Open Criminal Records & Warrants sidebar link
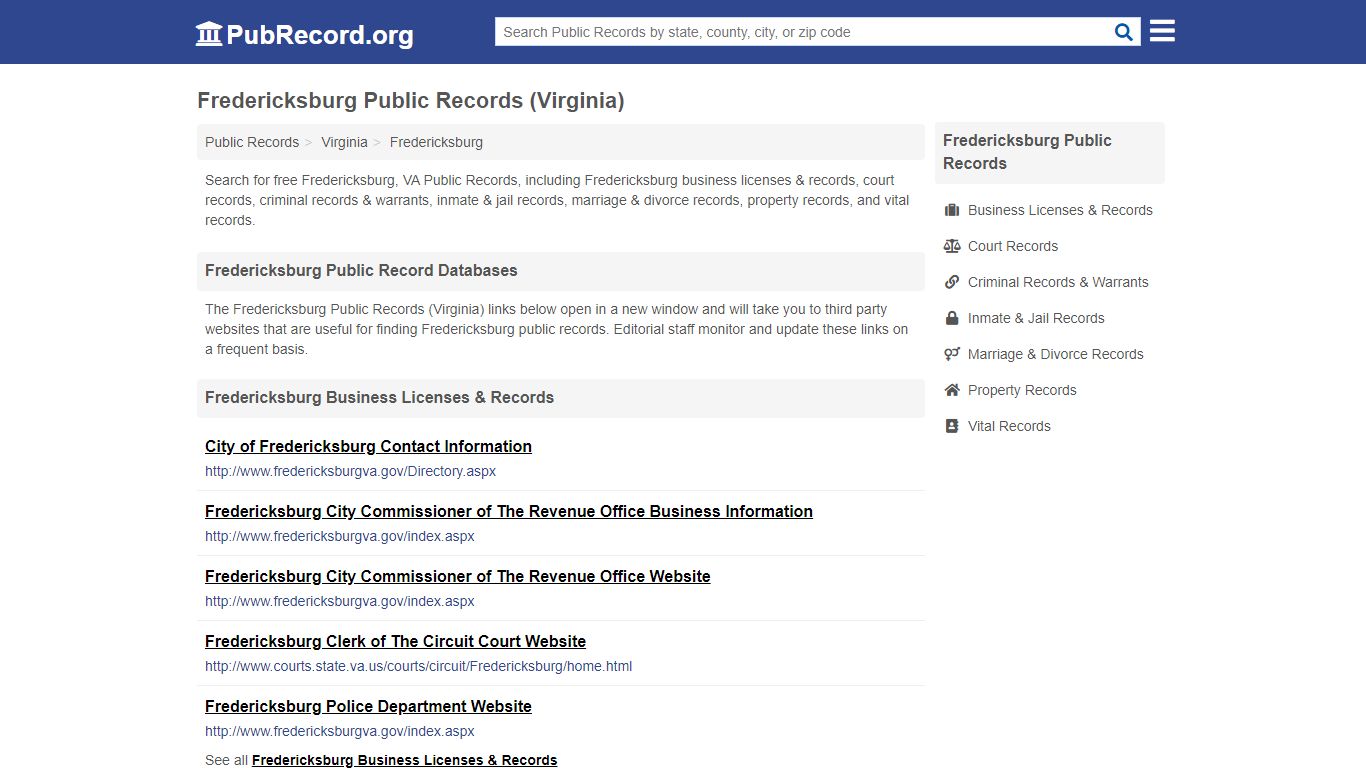 point(1058,282)
